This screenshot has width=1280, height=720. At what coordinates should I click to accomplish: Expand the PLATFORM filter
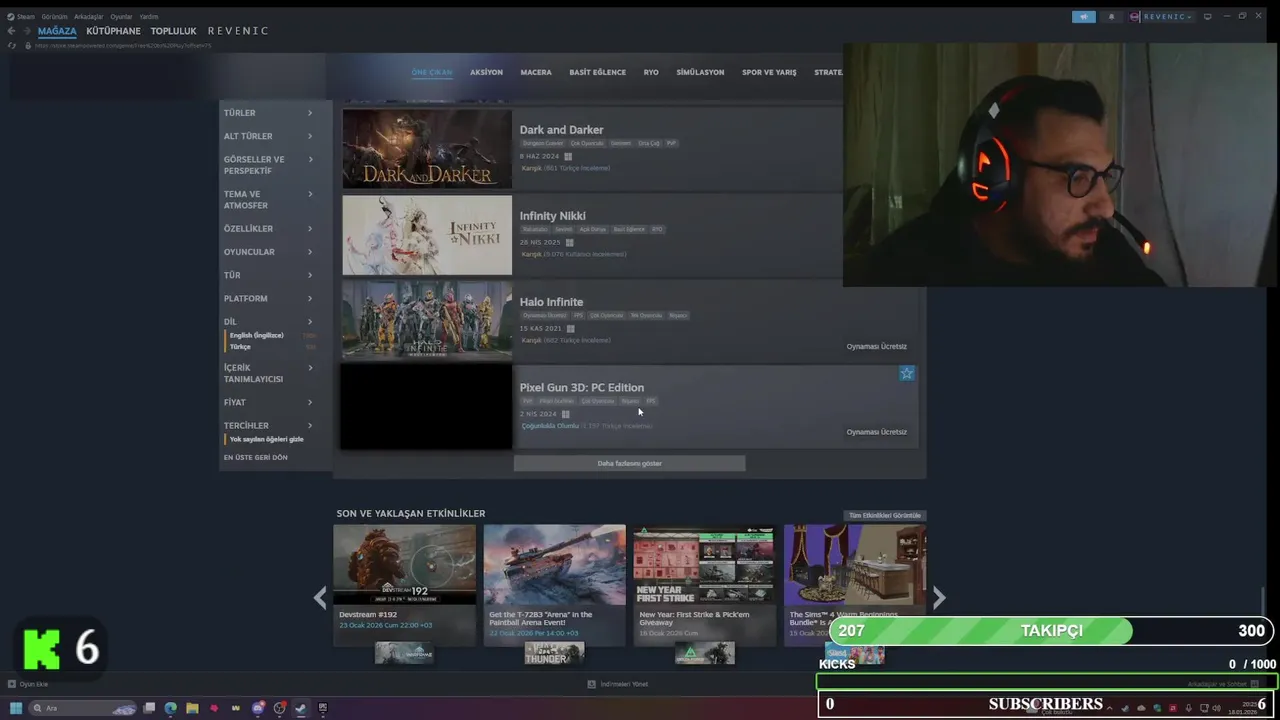(268, 298)
